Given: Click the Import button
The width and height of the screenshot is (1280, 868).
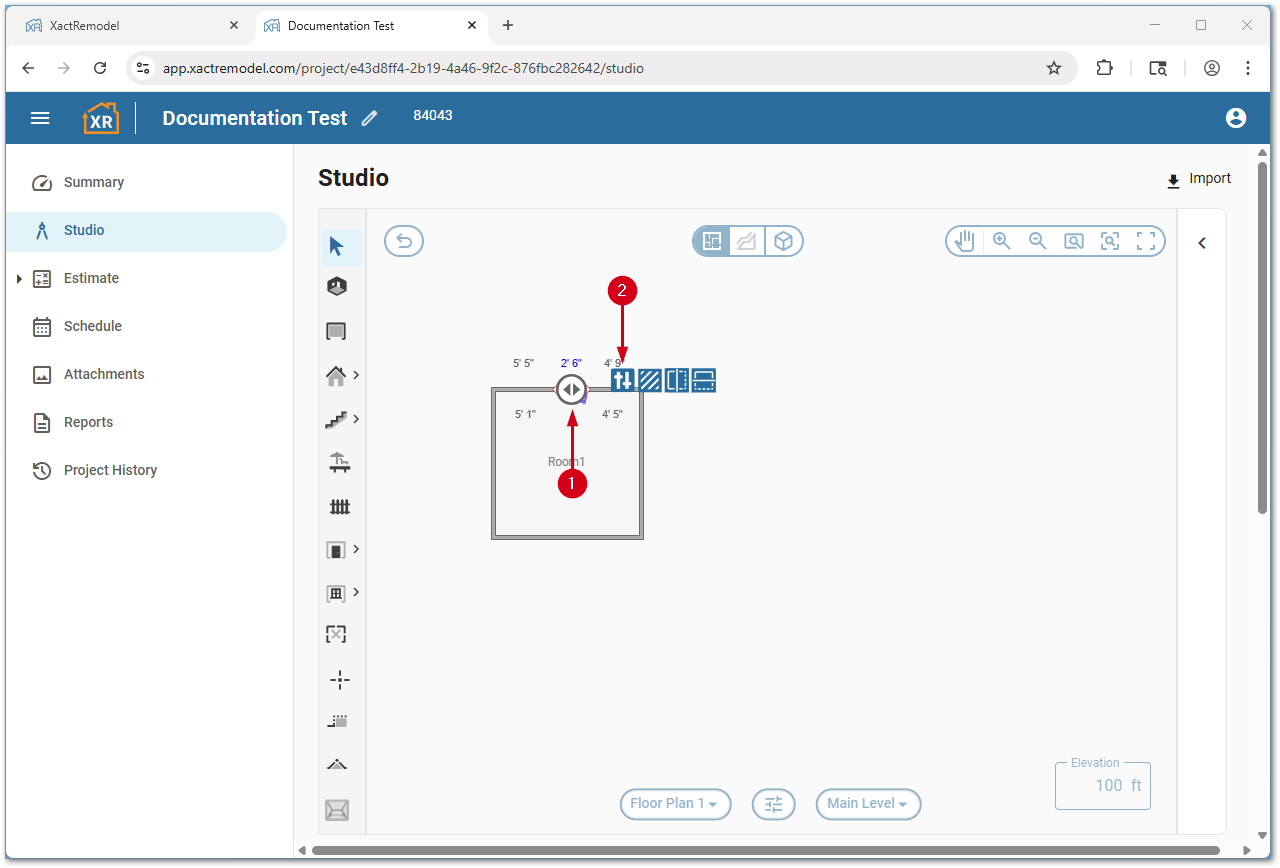Looking at the screenshot, I should point(1198,179).
